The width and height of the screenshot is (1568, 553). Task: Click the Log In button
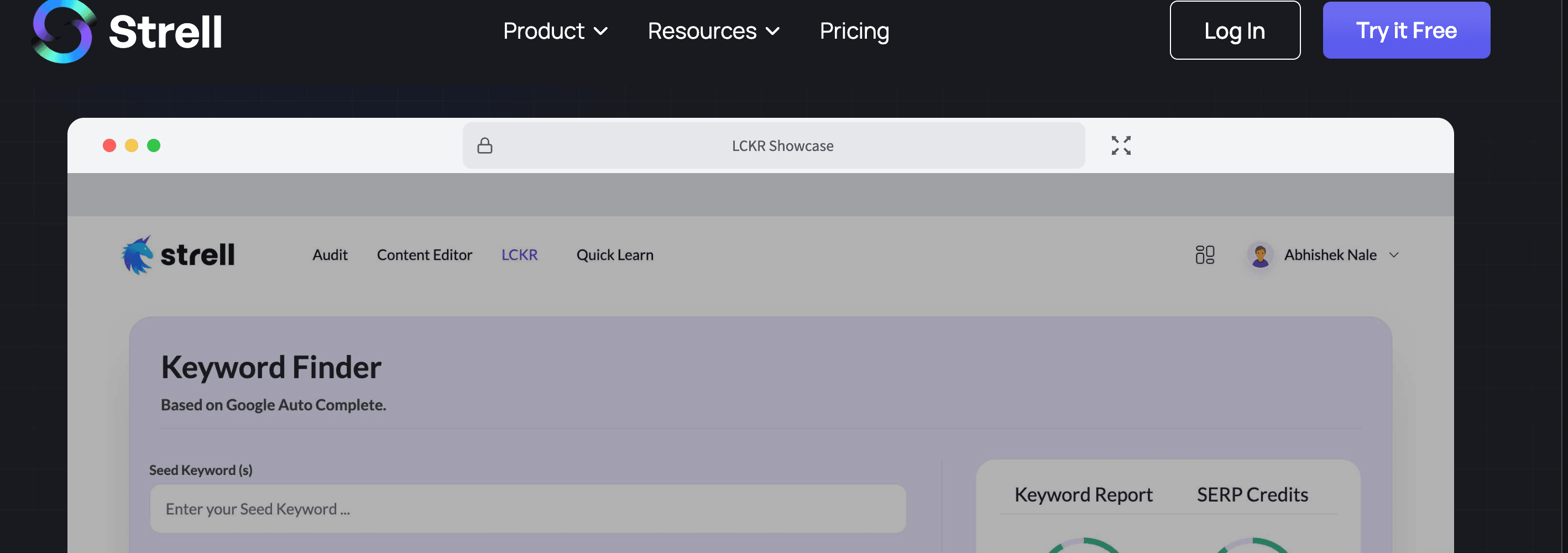[1235, 30]
